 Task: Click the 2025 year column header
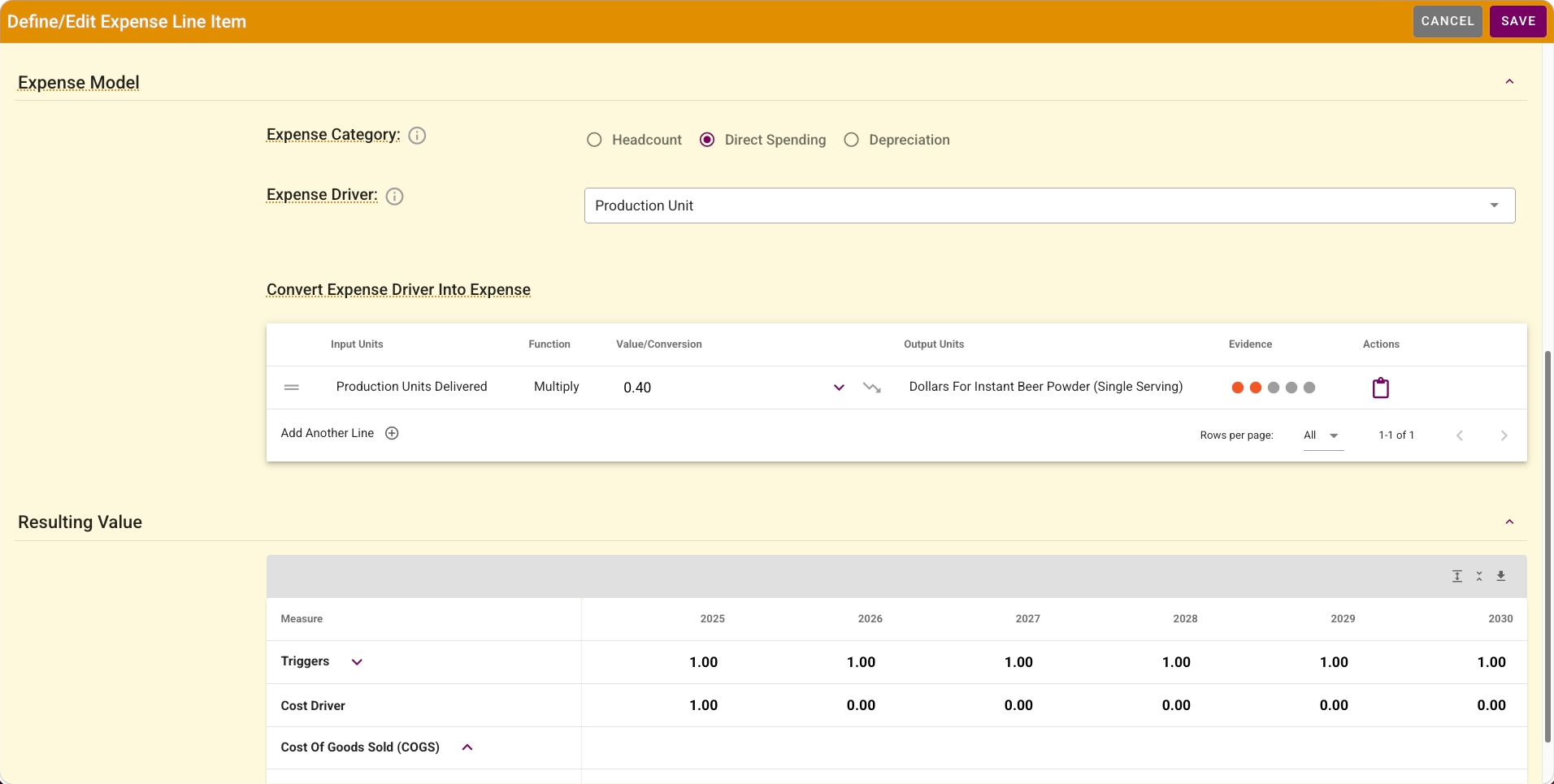tap(713, 619)
